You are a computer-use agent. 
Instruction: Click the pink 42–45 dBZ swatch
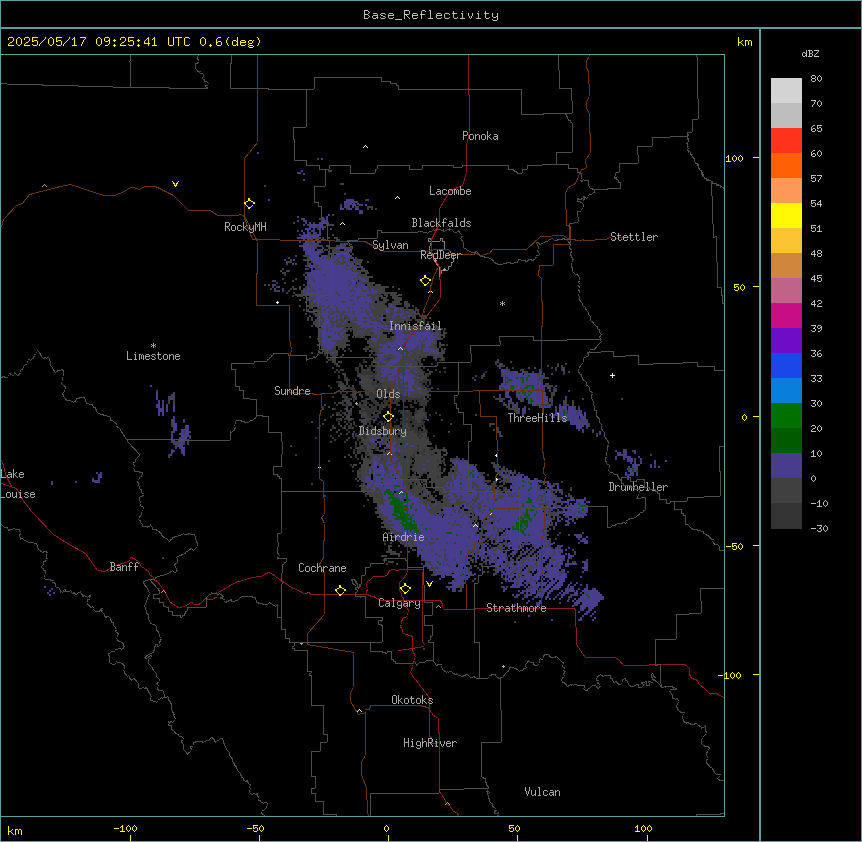[786, 291]
